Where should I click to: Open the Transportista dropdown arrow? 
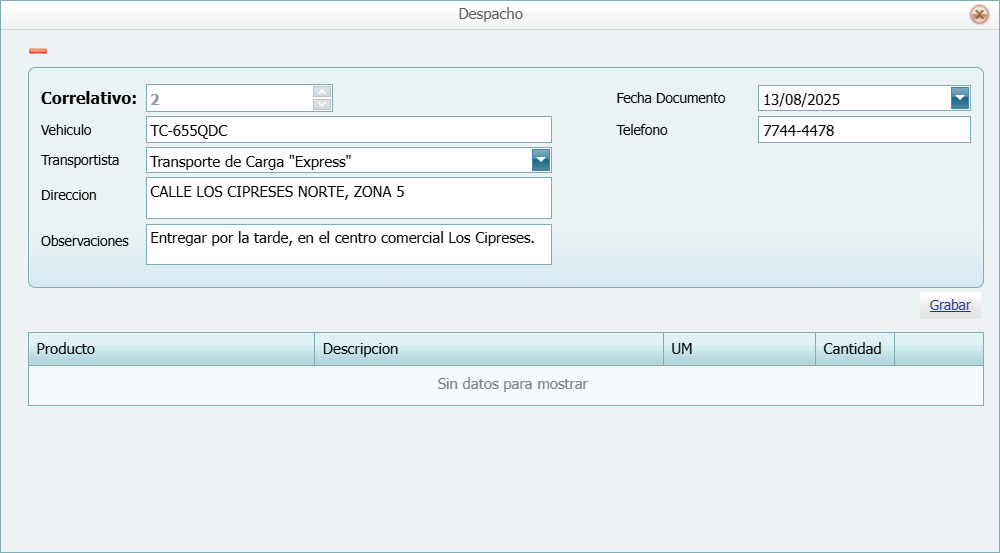coord(541,160)
